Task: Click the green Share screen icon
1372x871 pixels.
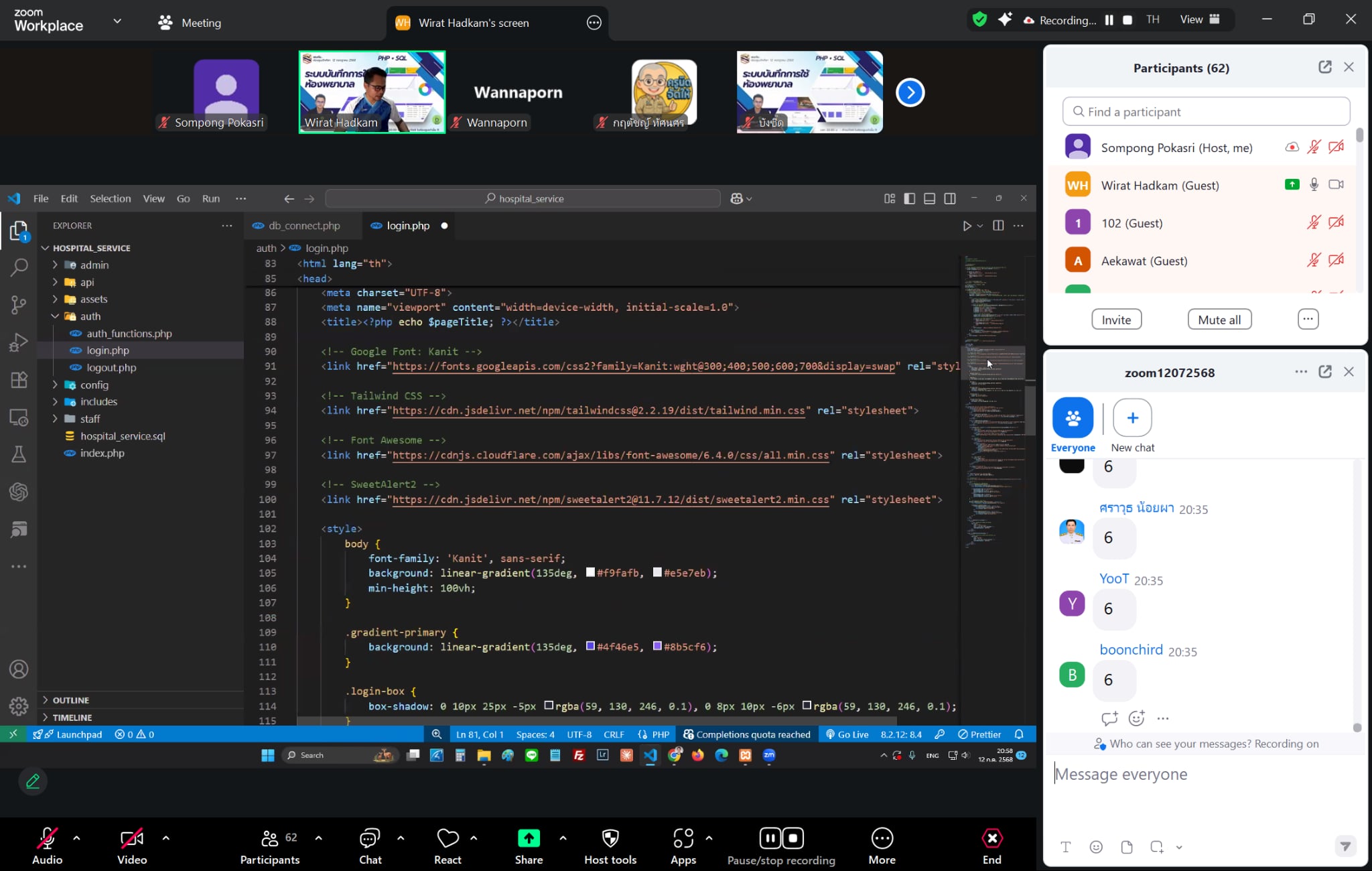Action: coord(529,838)
